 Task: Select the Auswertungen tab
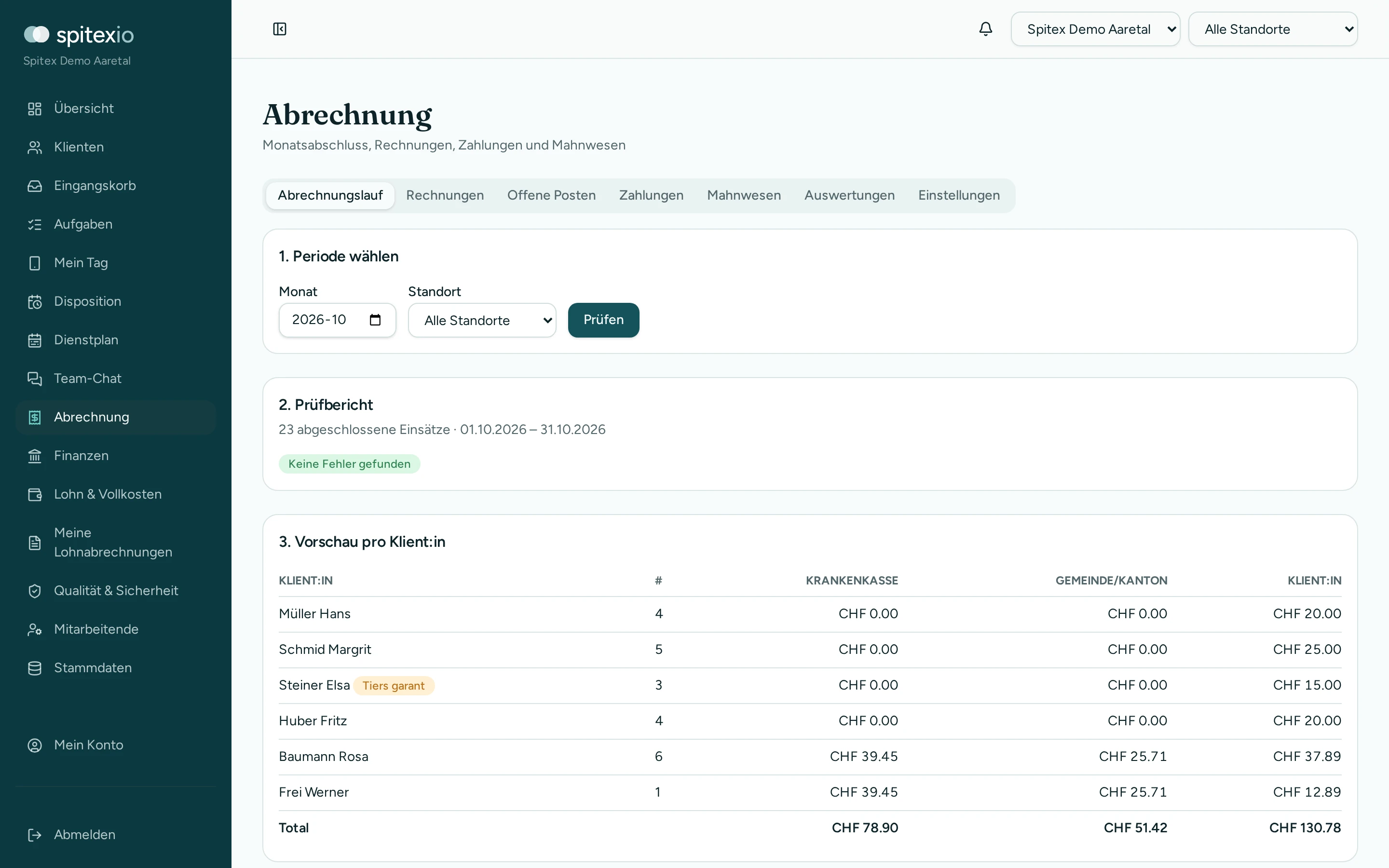(x=849, y=195)
